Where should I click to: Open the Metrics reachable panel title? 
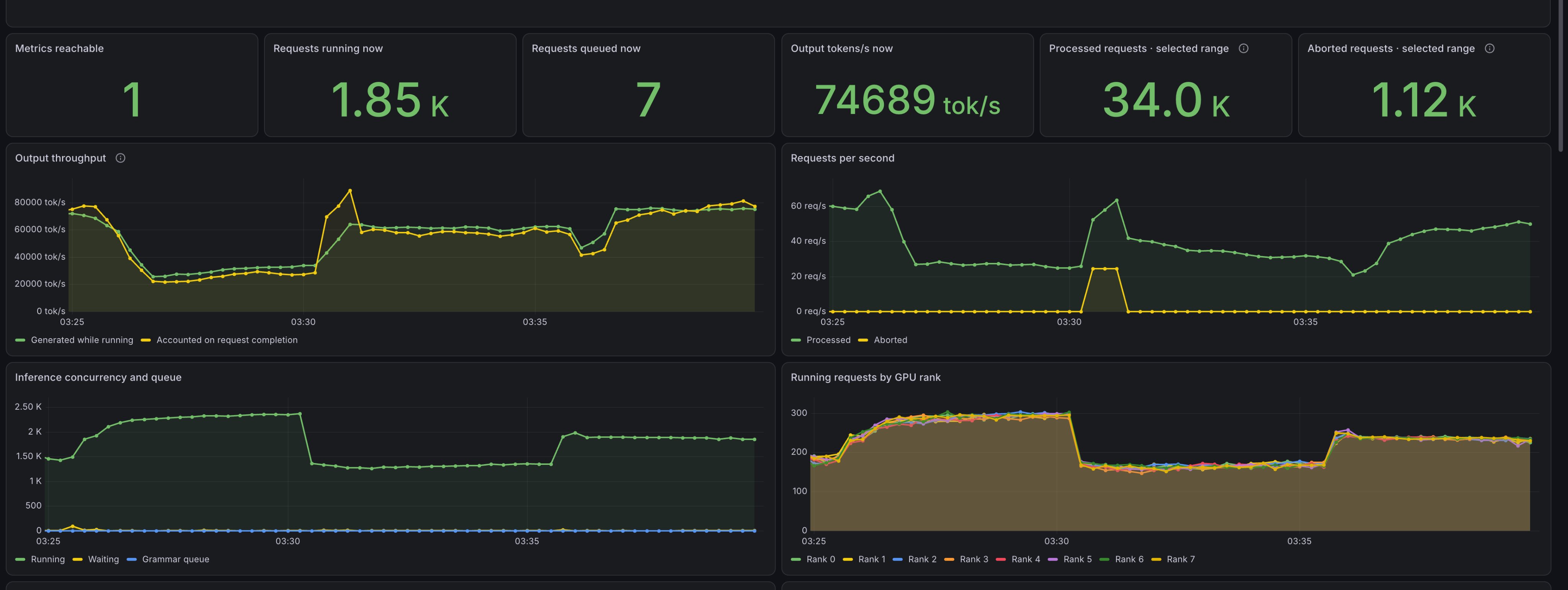(x=59, y=49)
